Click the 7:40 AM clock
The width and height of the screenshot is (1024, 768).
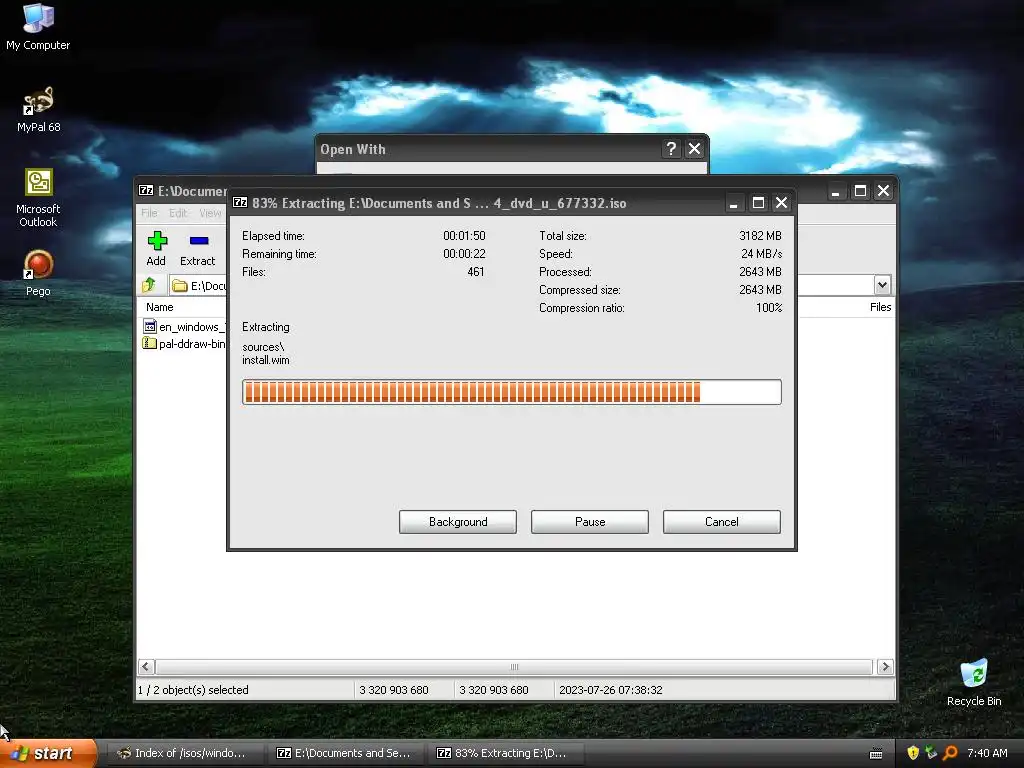click(x=987, y=753)
